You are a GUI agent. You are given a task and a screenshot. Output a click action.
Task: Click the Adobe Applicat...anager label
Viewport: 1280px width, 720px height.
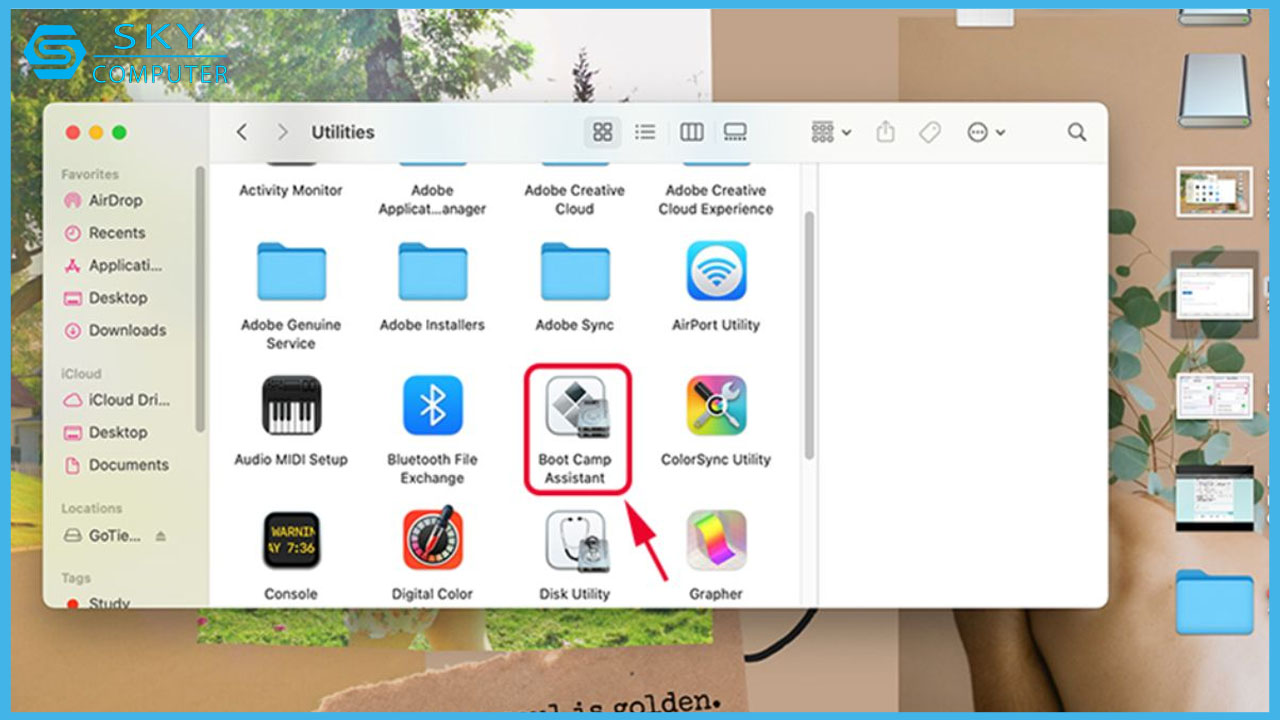[x=432, y=199]
